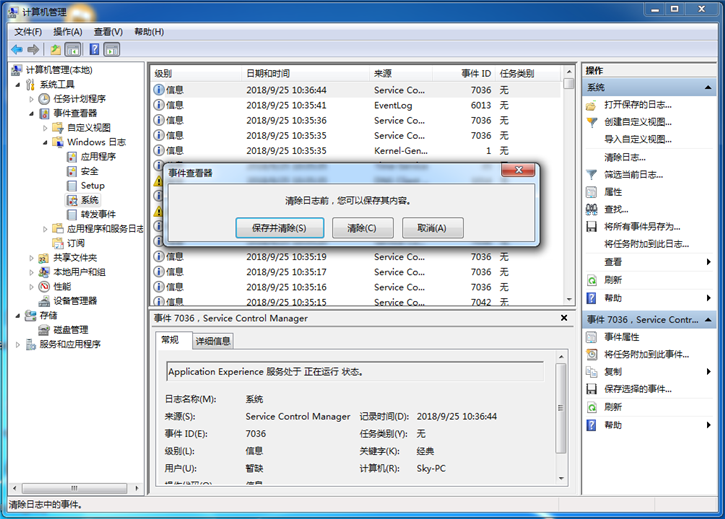
Task: Click the back arrow toolbar icon
Action: tap(17, 49)
